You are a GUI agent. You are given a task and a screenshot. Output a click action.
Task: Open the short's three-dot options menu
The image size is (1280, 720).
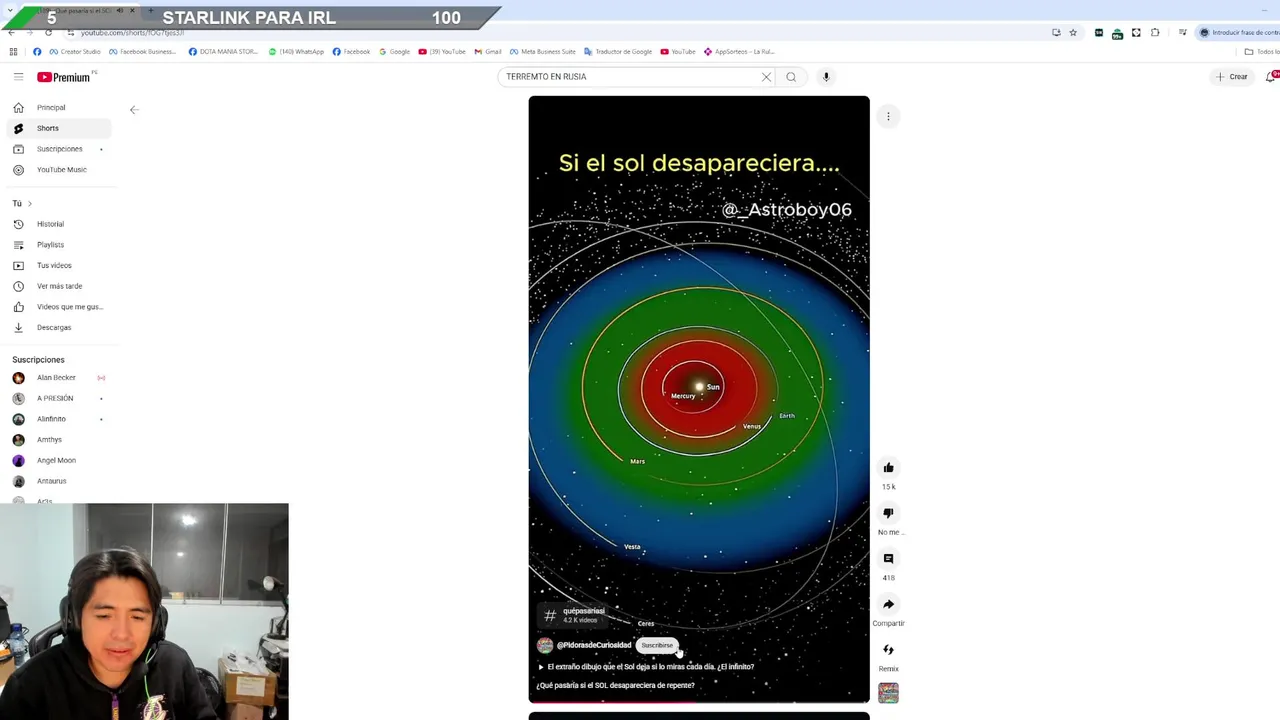(888, 117)
